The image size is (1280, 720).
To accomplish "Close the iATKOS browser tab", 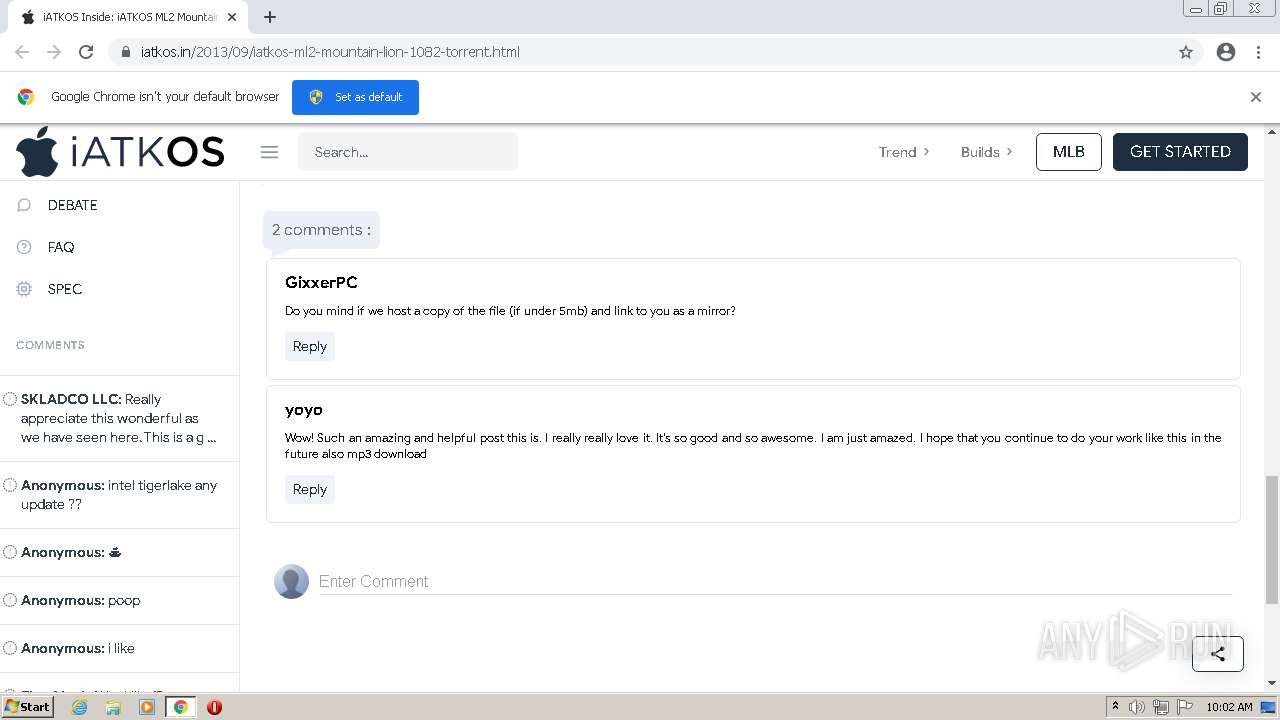I will pyautogui.click(x=233, y=17).
